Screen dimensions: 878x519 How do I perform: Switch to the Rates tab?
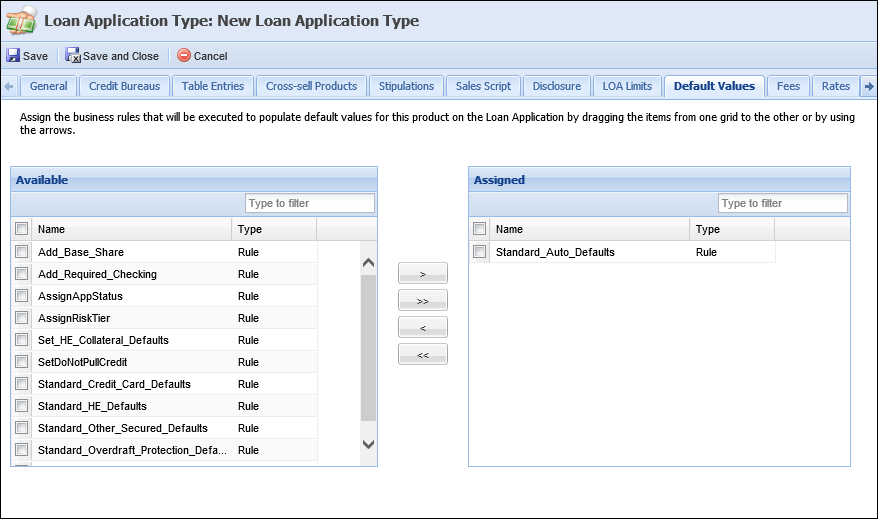tap(835, 86)
